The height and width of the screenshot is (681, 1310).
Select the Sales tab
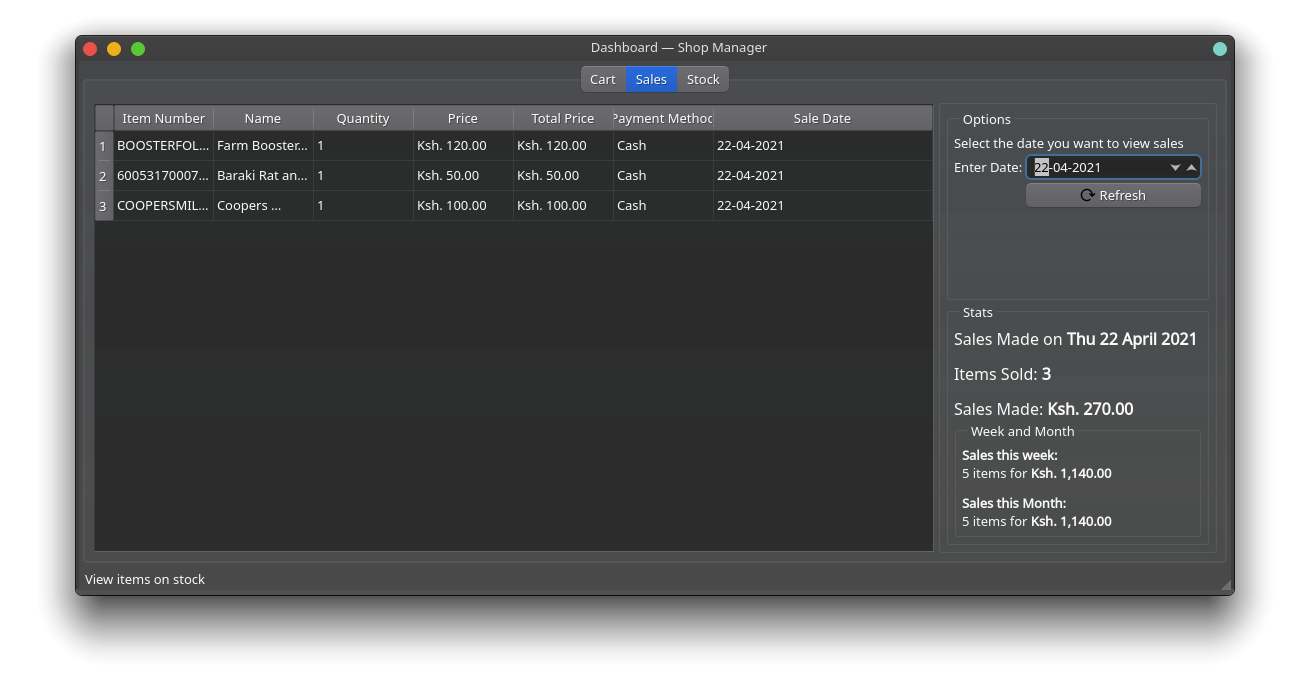651,78
